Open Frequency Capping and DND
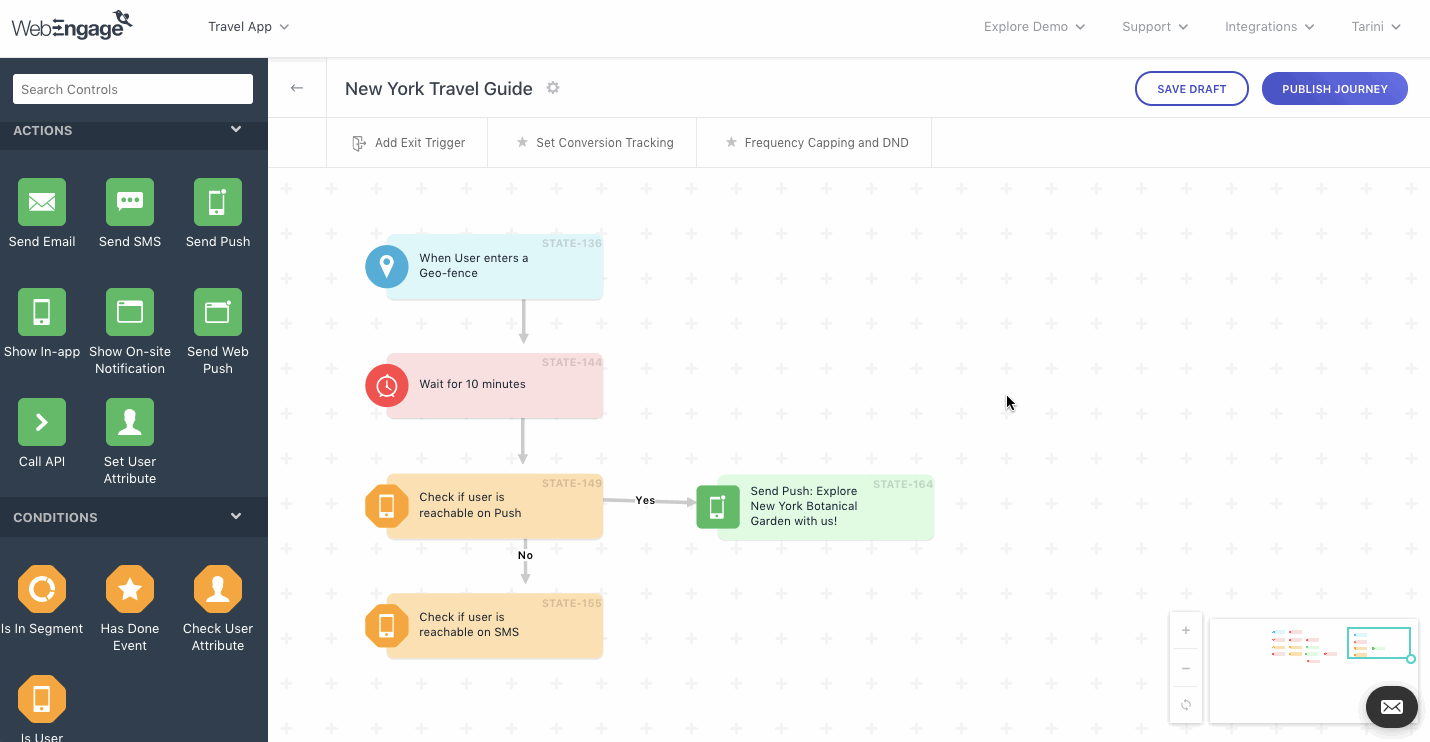This screenshot has height=742, width=1430. tap(813, 142)
